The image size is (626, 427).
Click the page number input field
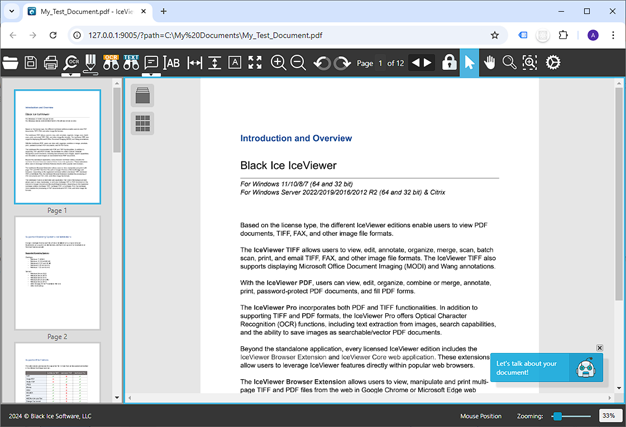(380, 63)
